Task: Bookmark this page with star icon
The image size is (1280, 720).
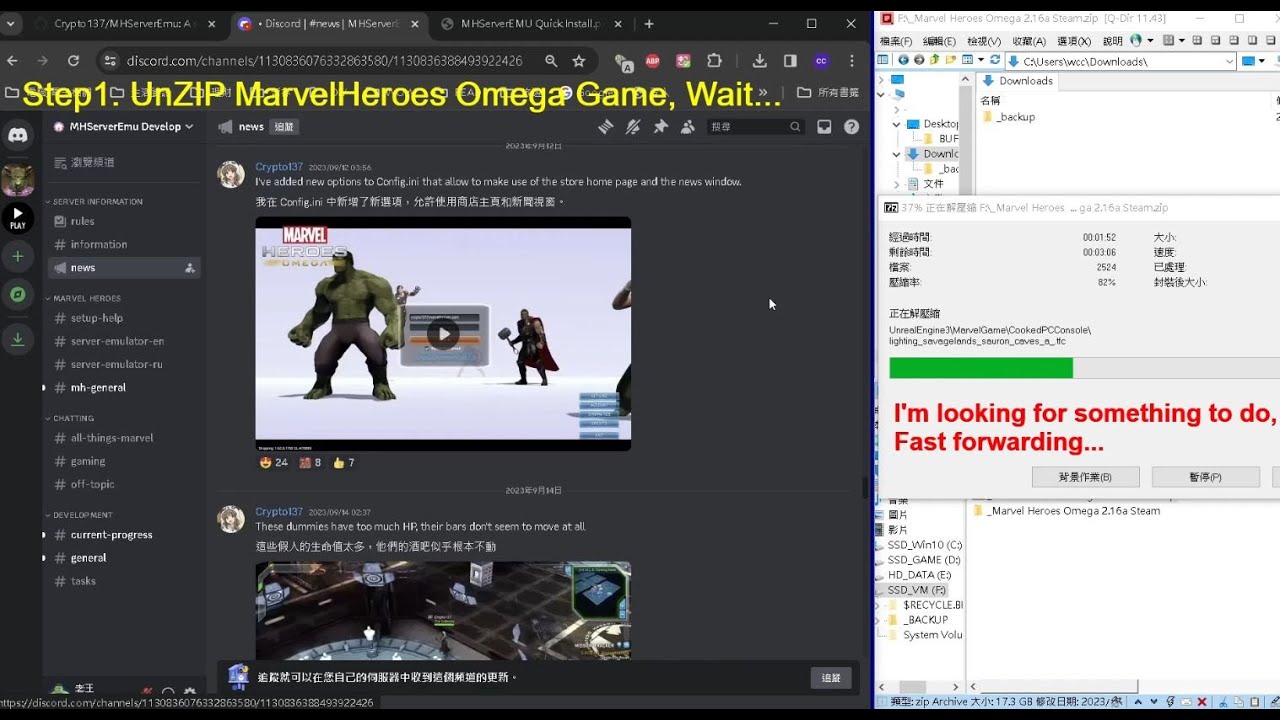Action: (578, 61)
